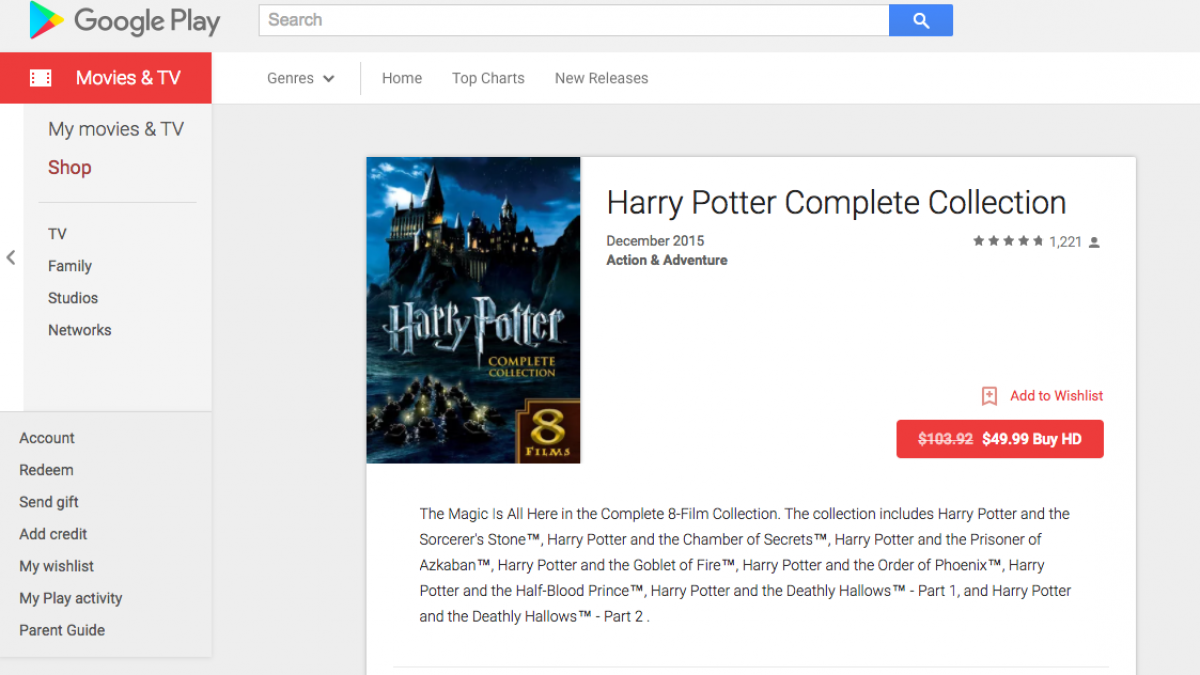Viewport: 1200px width, 675px height.
Task: Open the Genres dropdown
Action: [300, 78]
